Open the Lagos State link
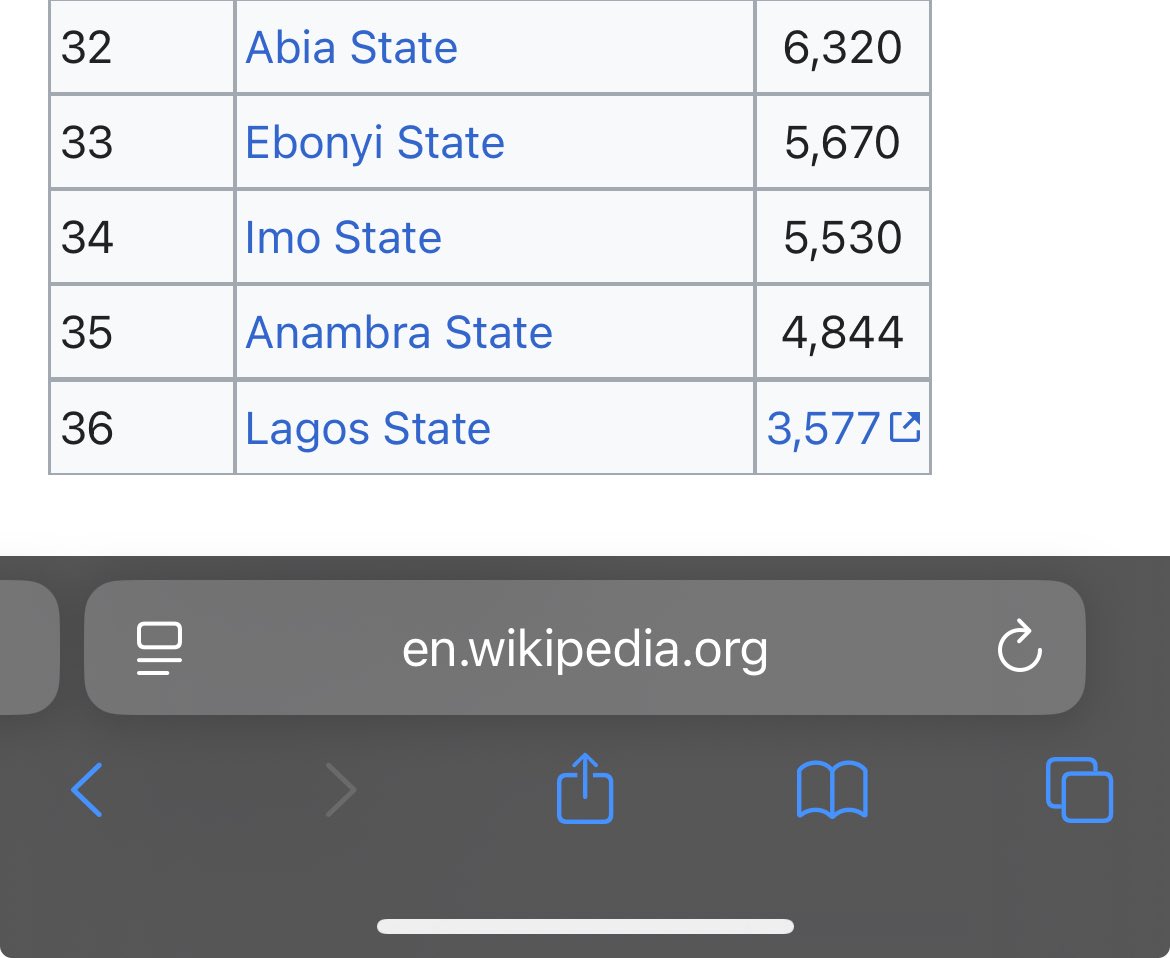Viewport: 1170px width, 958px height. tap(368, 428)
